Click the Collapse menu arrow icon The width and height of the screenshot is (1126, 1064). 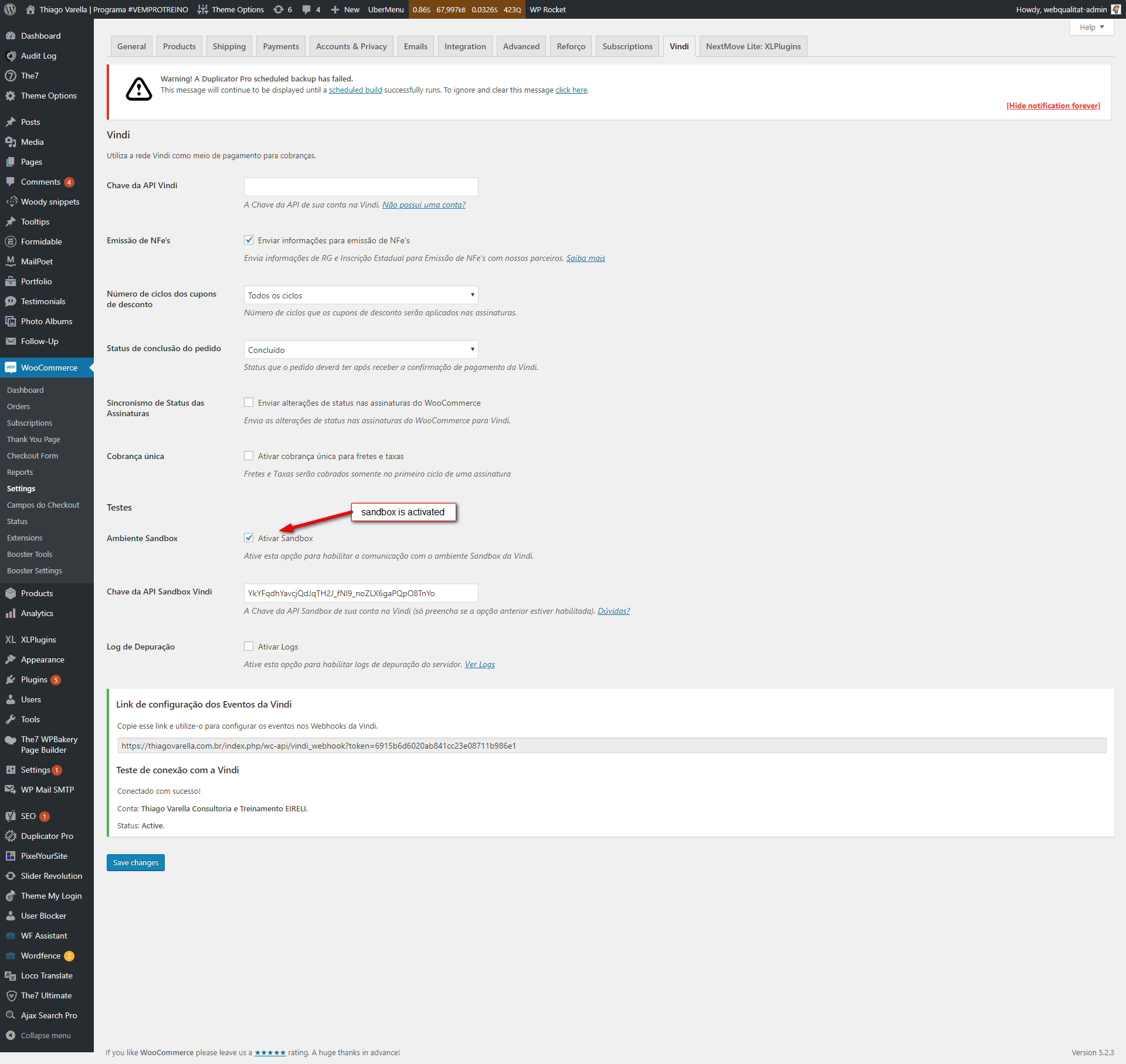[x=11, y=1035]
